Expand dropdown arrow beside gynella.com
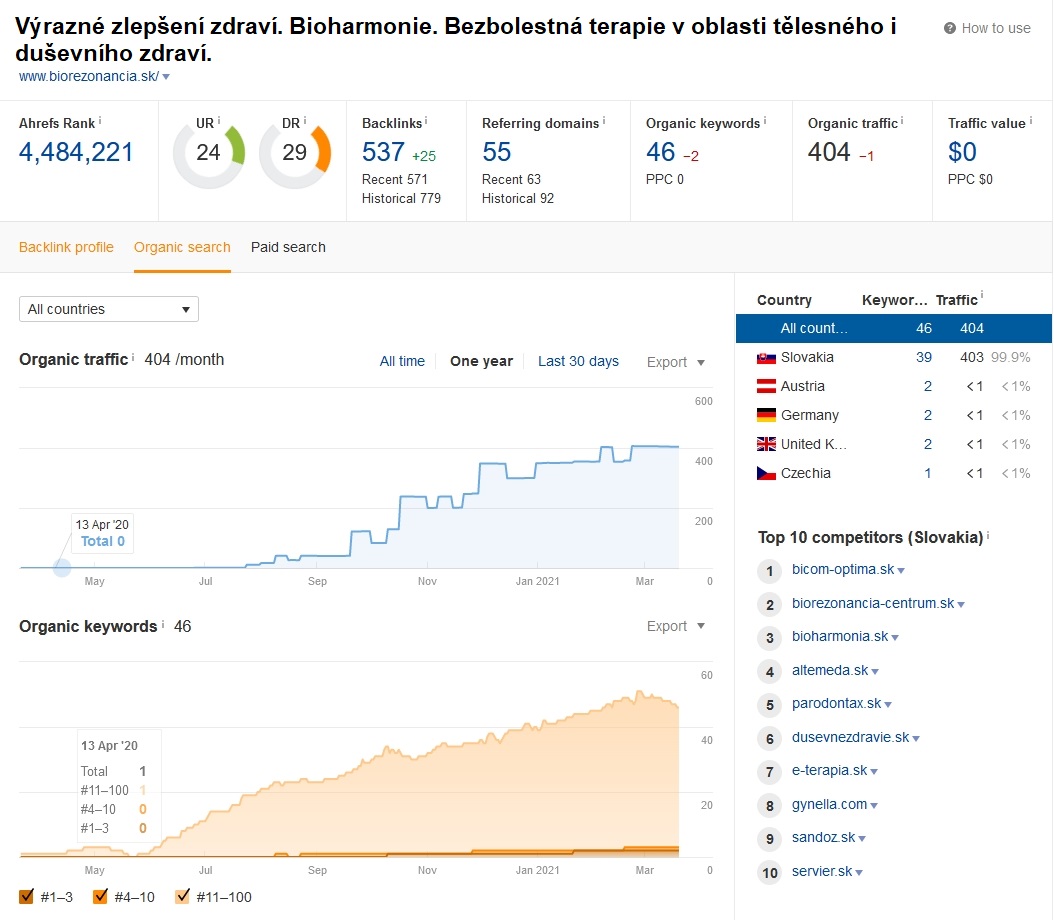The image size is (1054, 920). [875, 805]
